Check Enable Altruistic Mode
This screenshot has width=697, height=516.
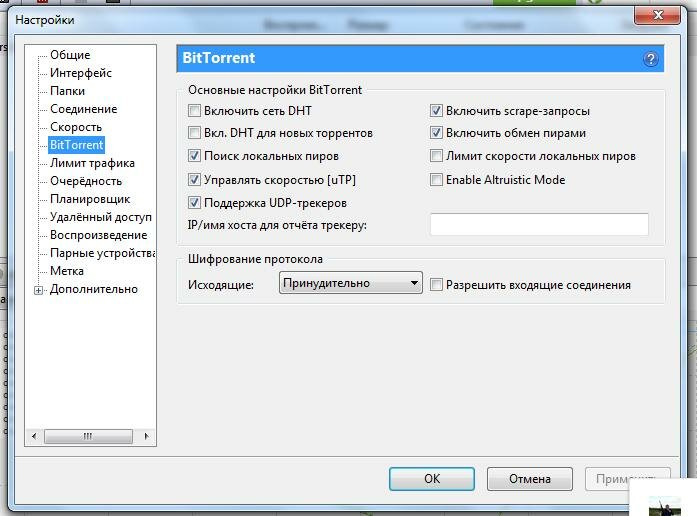(436, 180)
